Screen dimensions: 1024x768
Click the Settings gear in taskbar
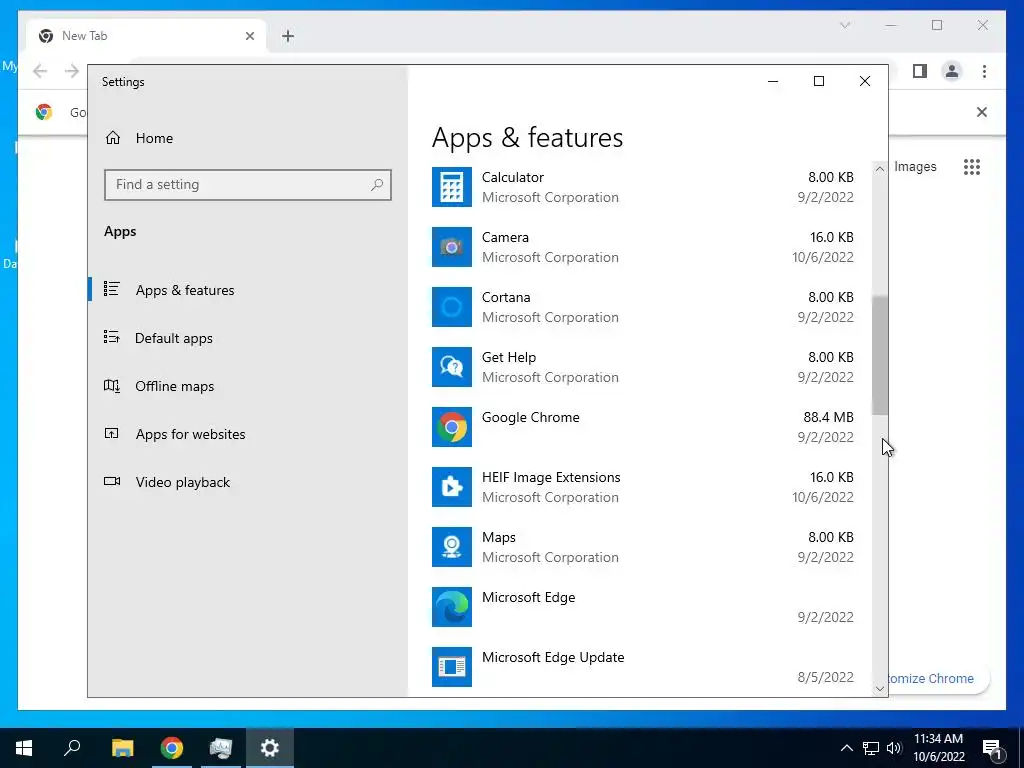pyautogui.click(x=270, y=748)
